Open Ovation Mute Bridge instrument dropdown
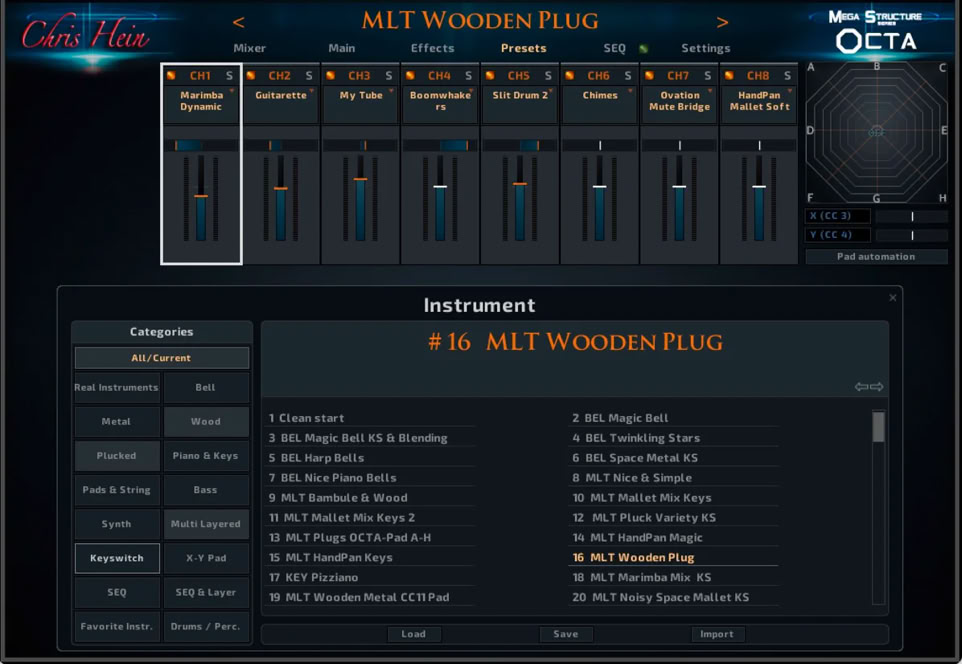The height and width of the screenshot is (664, 962). 680,104
